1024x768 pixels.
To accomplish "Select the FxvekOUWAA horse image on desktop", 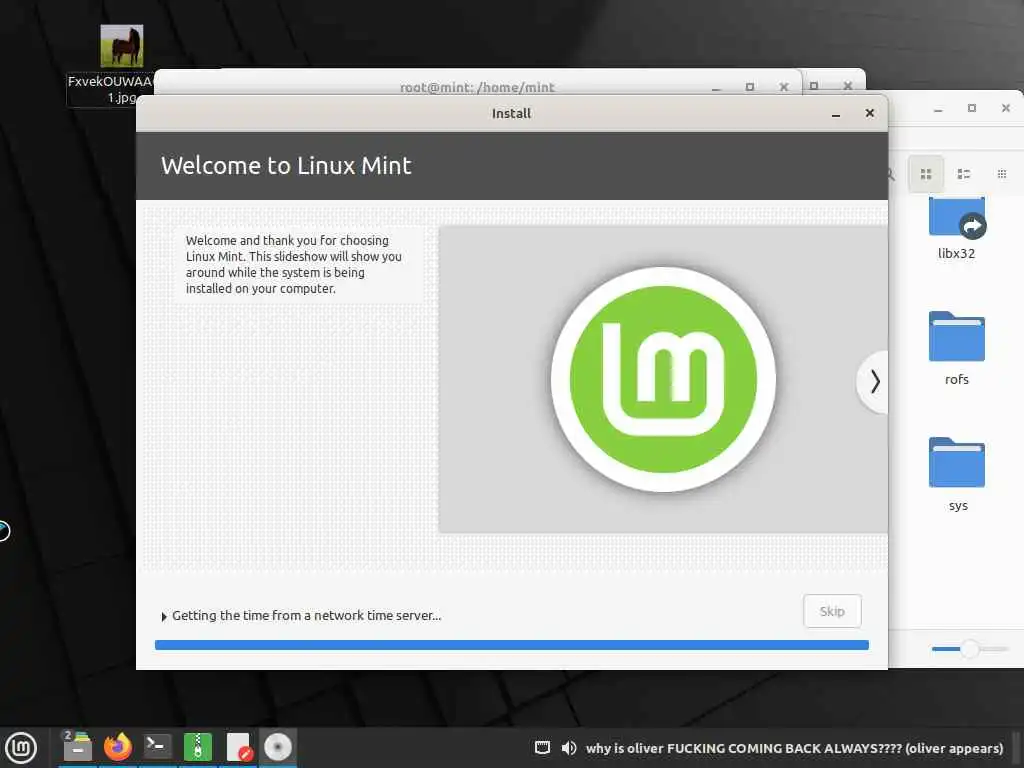I will [121, 46].
